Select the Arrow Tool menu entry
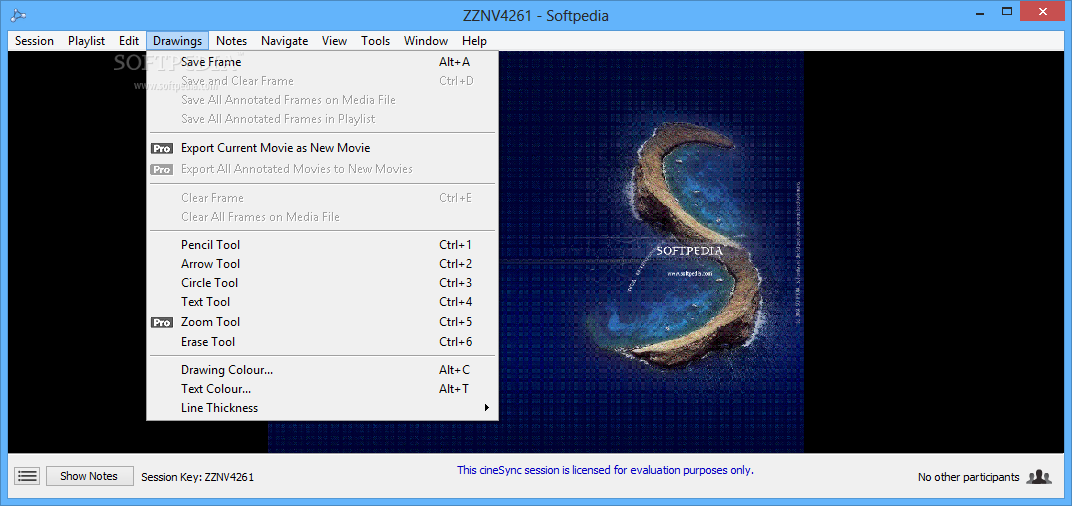This screenshot has height=506, width=1072. (x=323, y=264)
